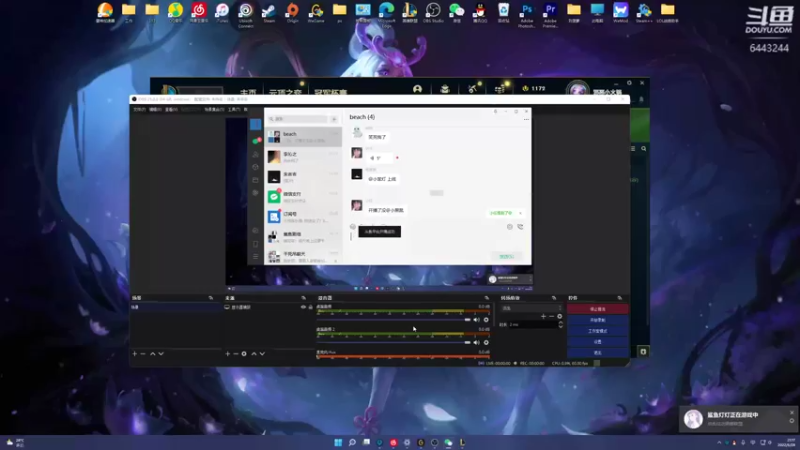
Task: Open the taskbar search icon
Action: pyautogui.click(x=352, y=442)
